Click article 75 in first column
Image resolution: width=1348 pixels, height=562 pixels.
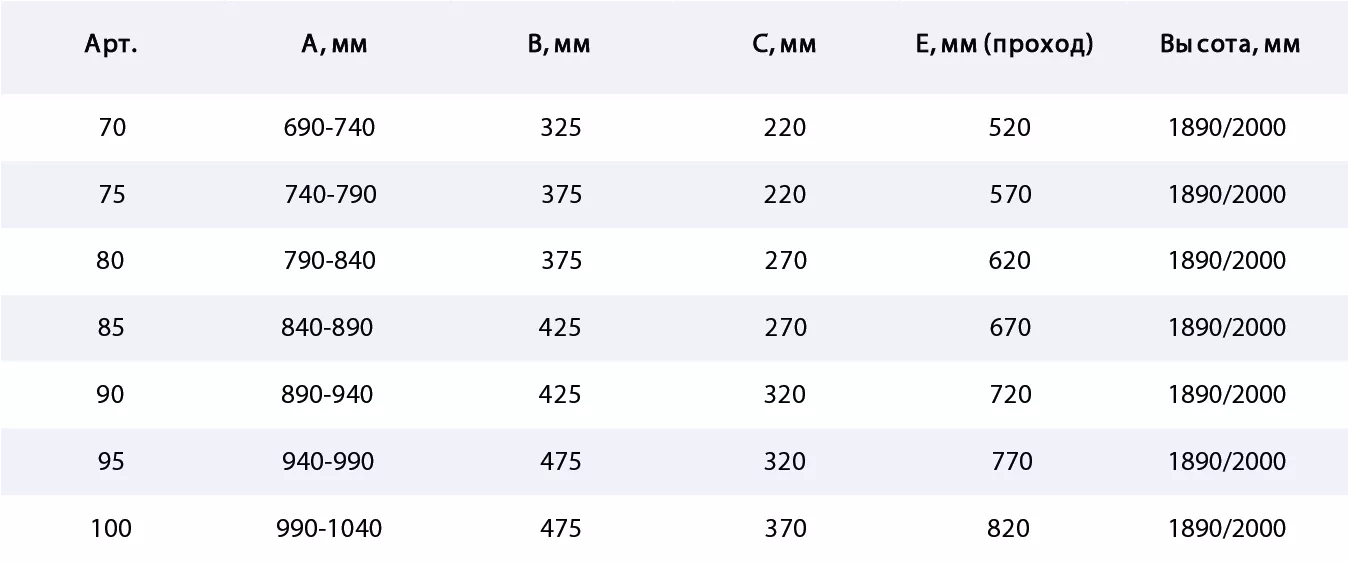pyautogui.click(x=112, y=194)
